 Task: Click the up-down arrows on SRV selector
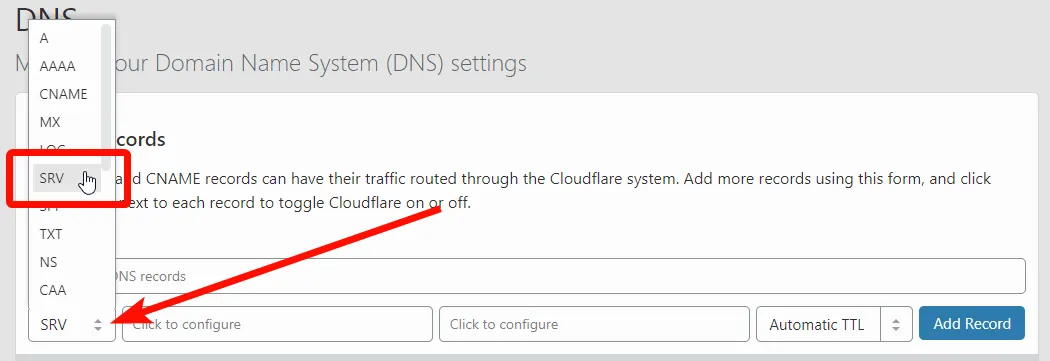pos(98,325)
